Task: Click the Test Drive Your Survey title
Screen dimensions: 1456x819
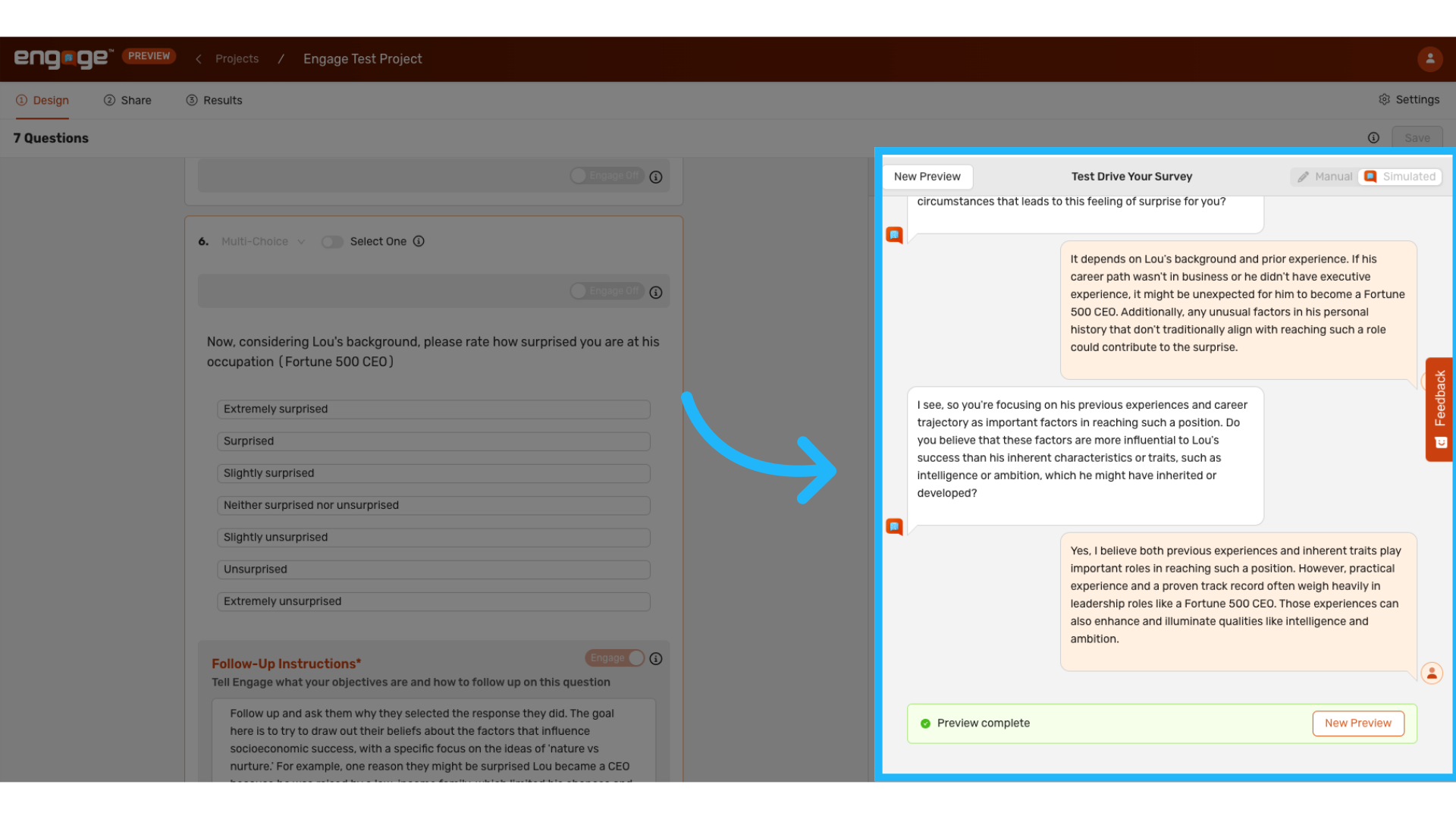Action: pyautogui.click(x=1131, y=177)
